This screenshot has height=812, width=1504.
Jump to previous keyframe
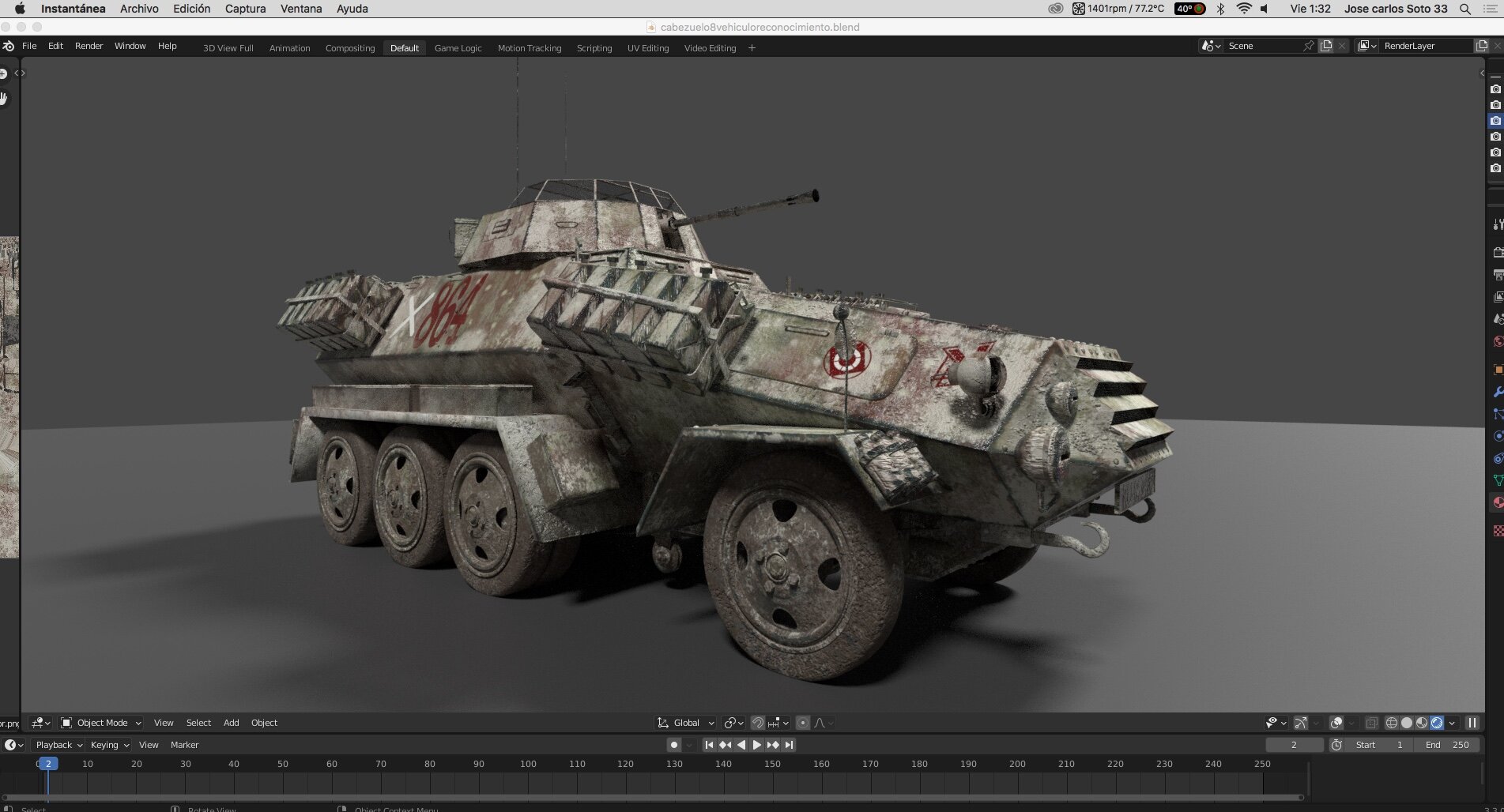click(x=725, y=745)
